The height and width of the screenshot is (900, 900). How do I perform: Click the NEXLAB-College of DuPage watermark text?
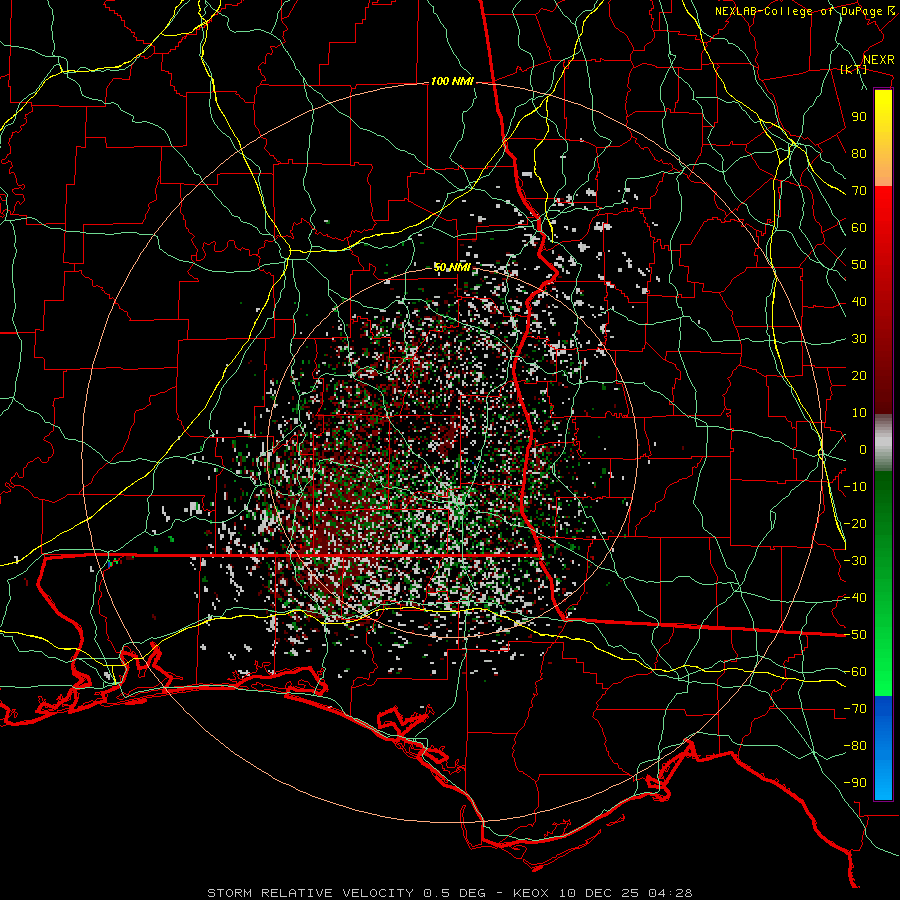click(x=805, y=11)
